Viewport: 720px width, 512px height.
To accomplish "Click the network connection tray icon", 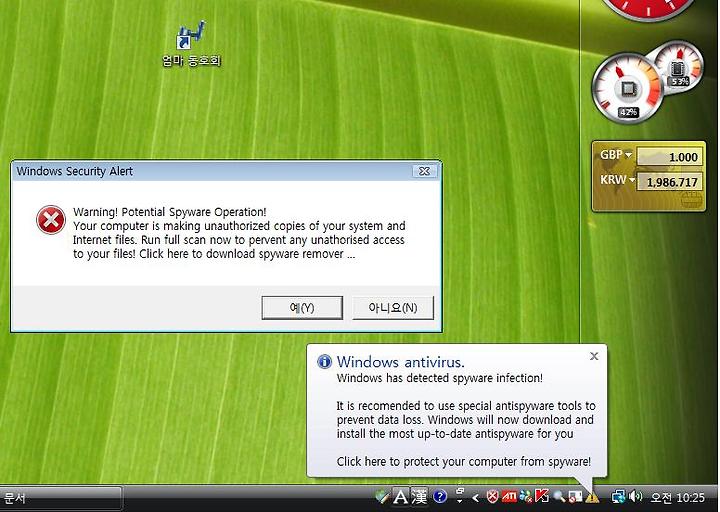I will pos(619,496).
